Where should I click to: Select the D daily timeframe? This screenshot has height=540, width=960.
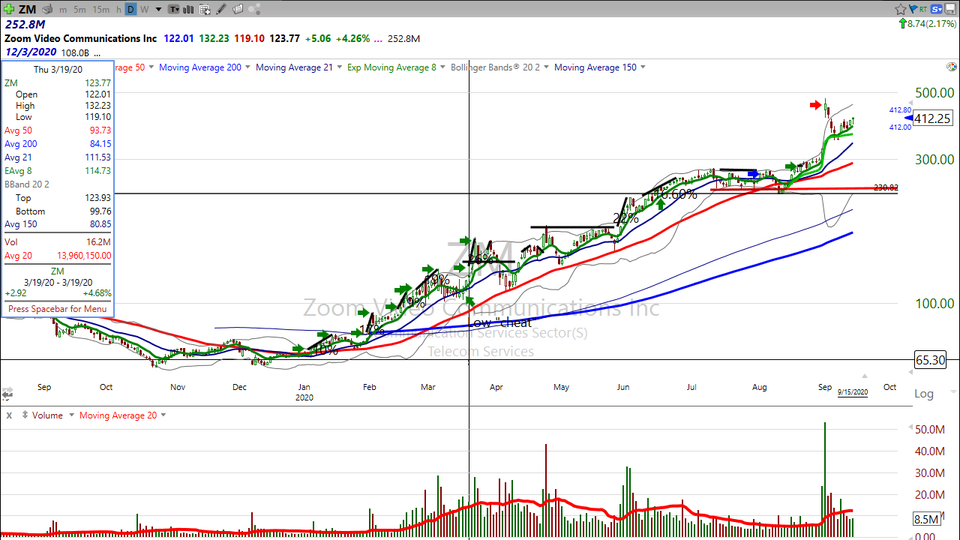131,9
